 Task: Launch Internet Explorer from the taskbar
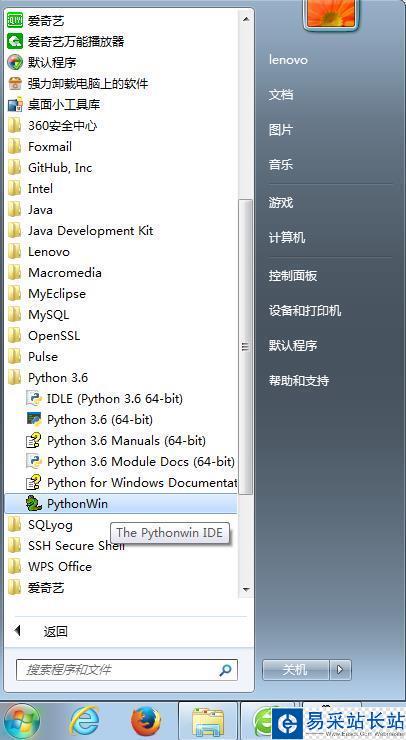[x=84, y=721]
